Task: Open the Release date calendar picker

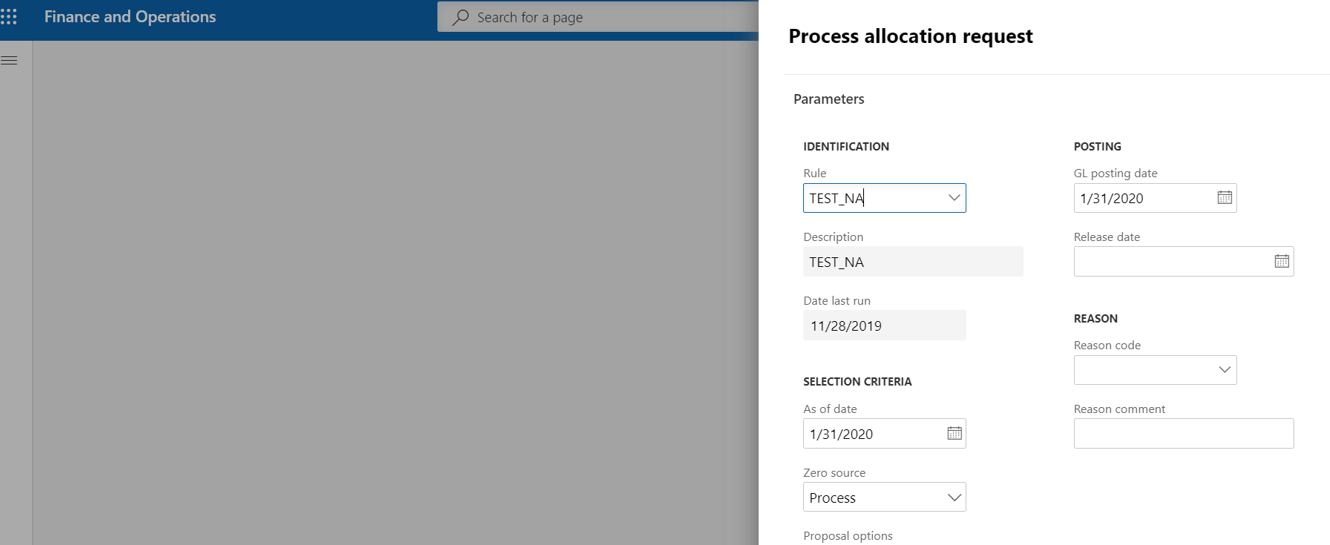Action: point(1281,261)
